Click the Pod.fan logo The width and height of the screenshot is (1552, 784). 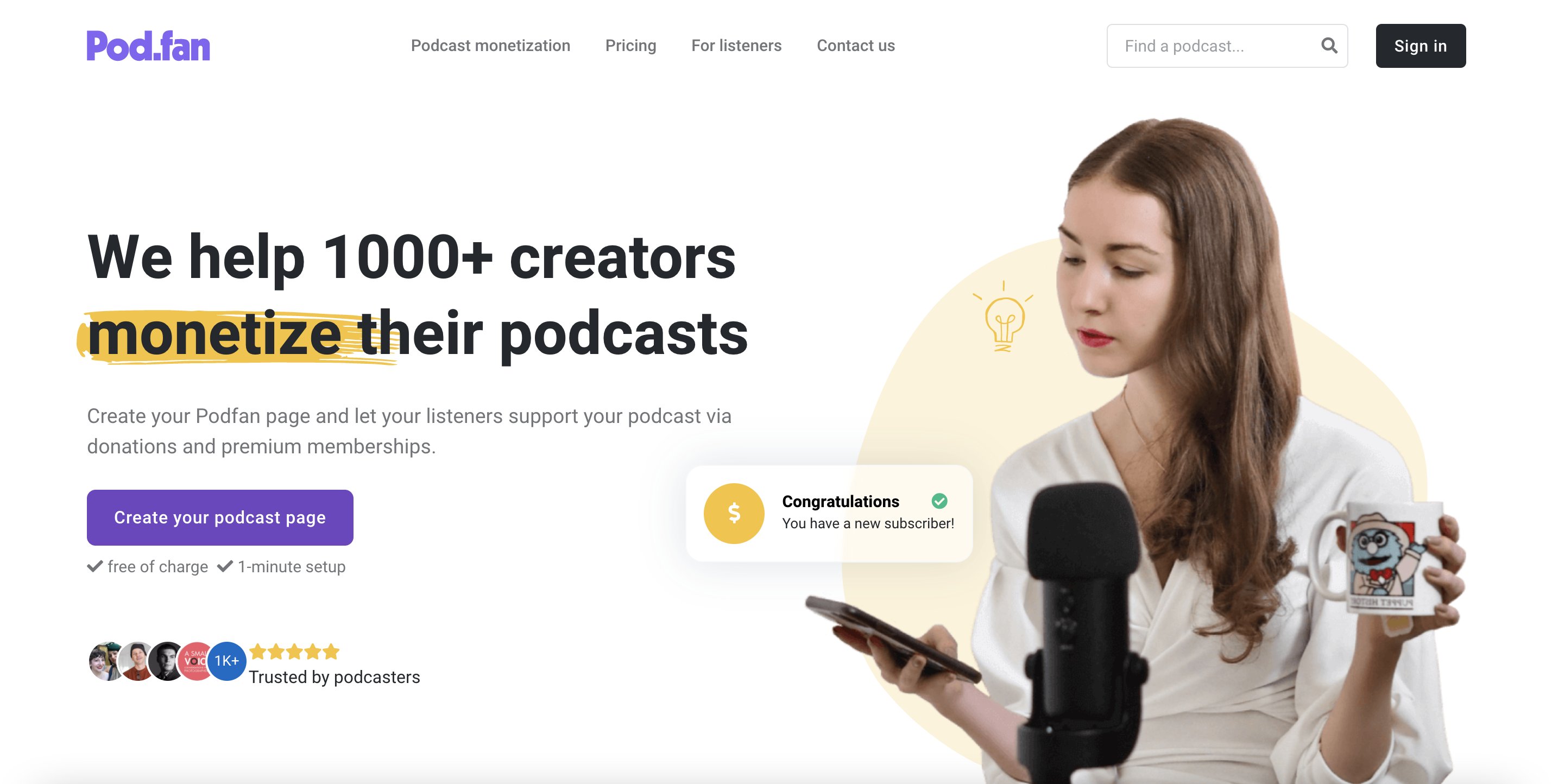(148, 46)
